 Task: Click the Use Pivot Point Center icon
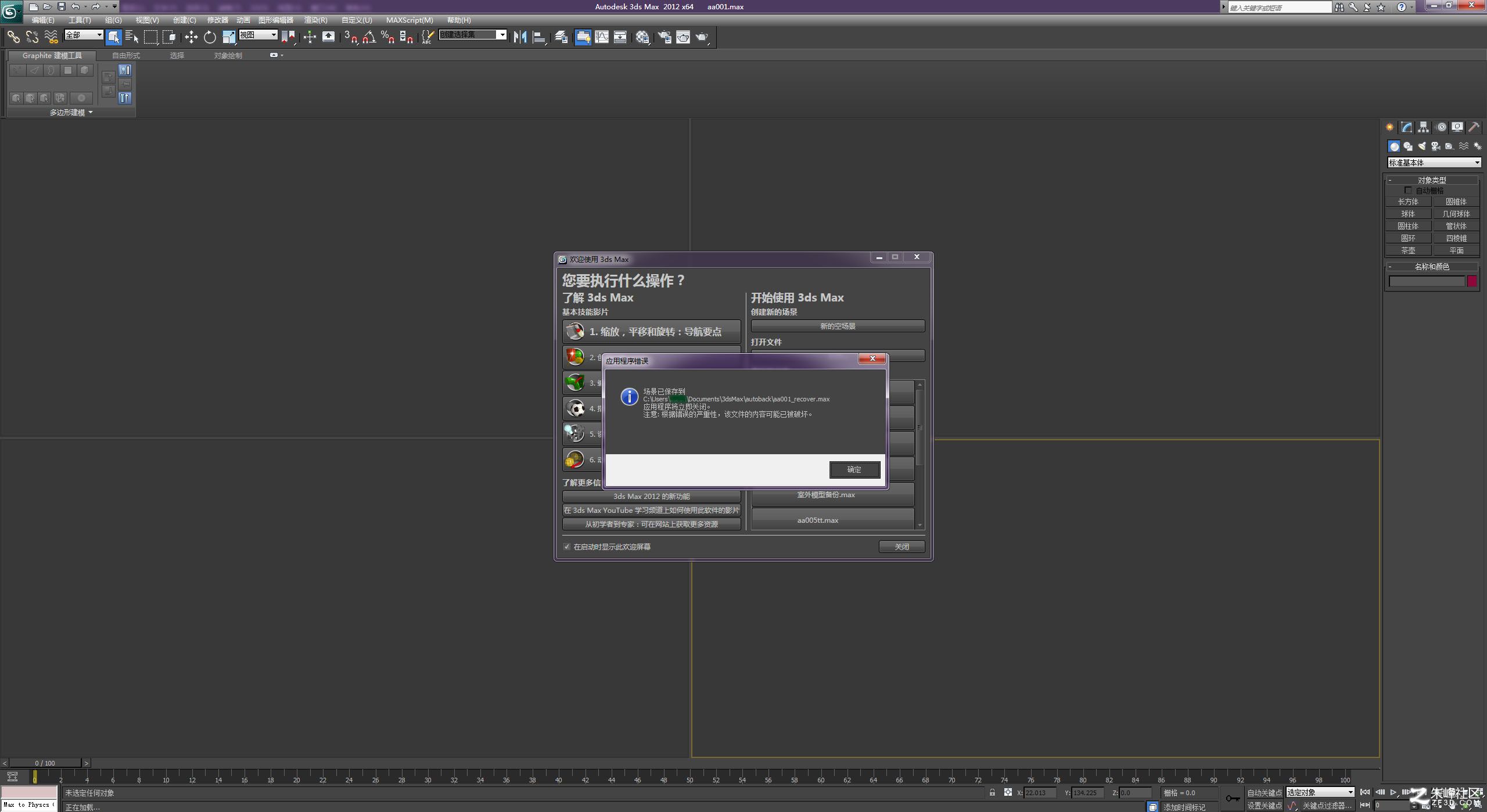pyautogui.click(x=288, y=37)
